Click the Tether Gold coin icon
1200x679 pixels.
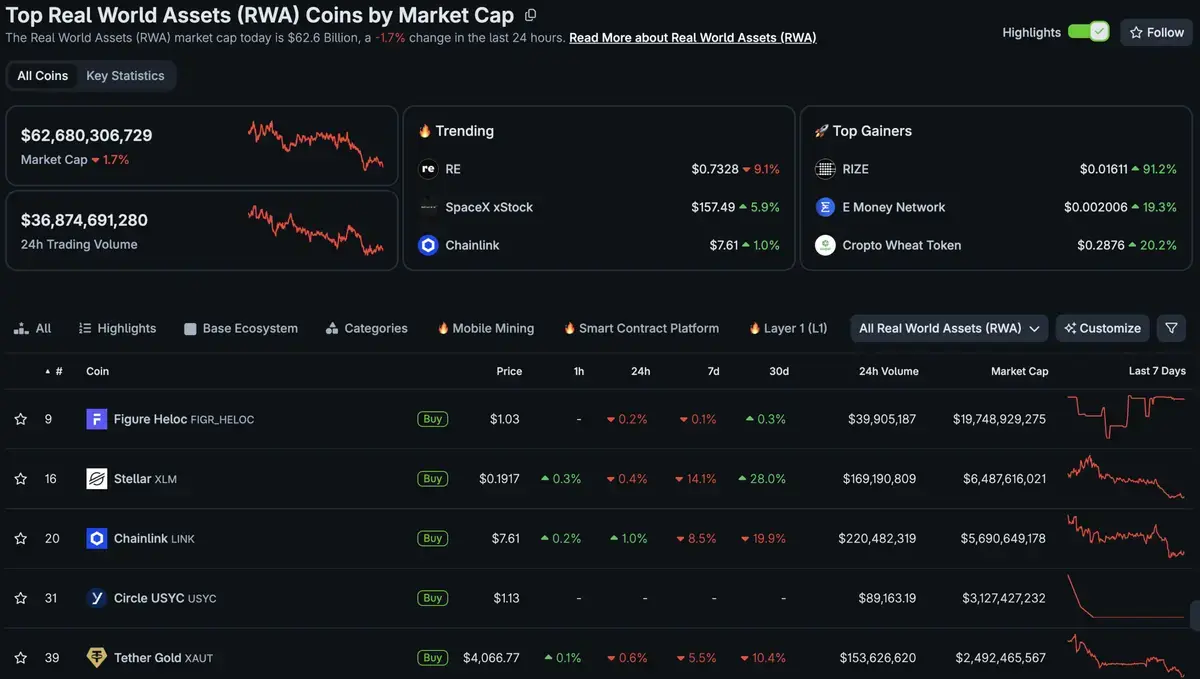[97, 658]
